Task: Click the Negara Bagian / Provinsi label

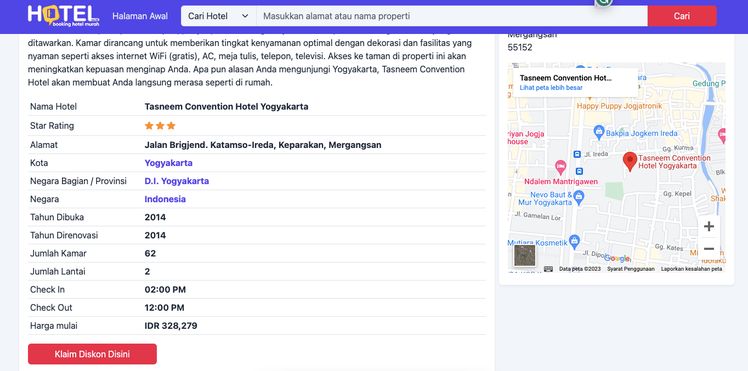Action: (x=78, y=181)
